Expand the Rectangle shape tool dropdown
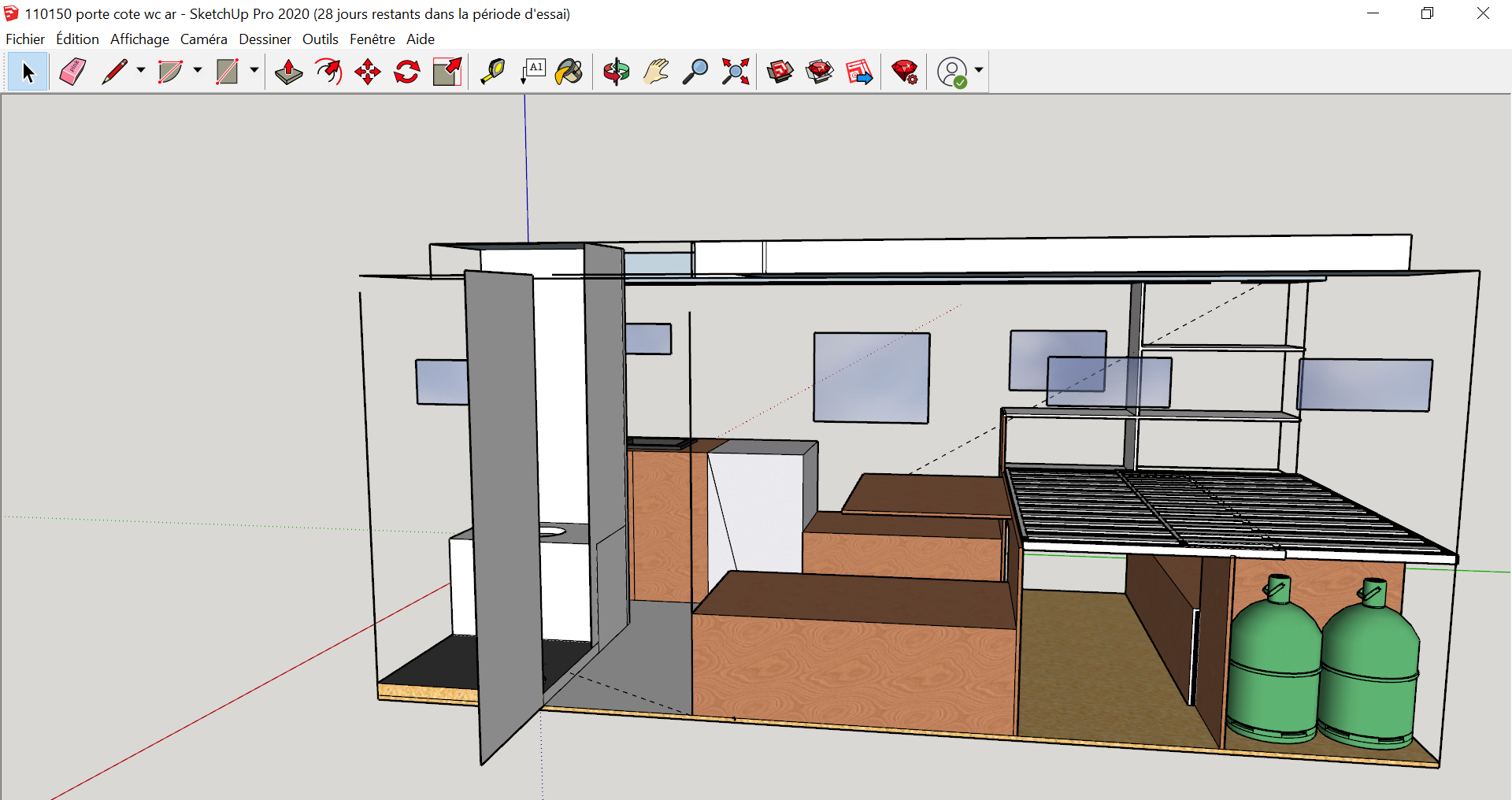Image resolution: width=1512 pixels, height=800 pixels. click(x=254, y=70)
